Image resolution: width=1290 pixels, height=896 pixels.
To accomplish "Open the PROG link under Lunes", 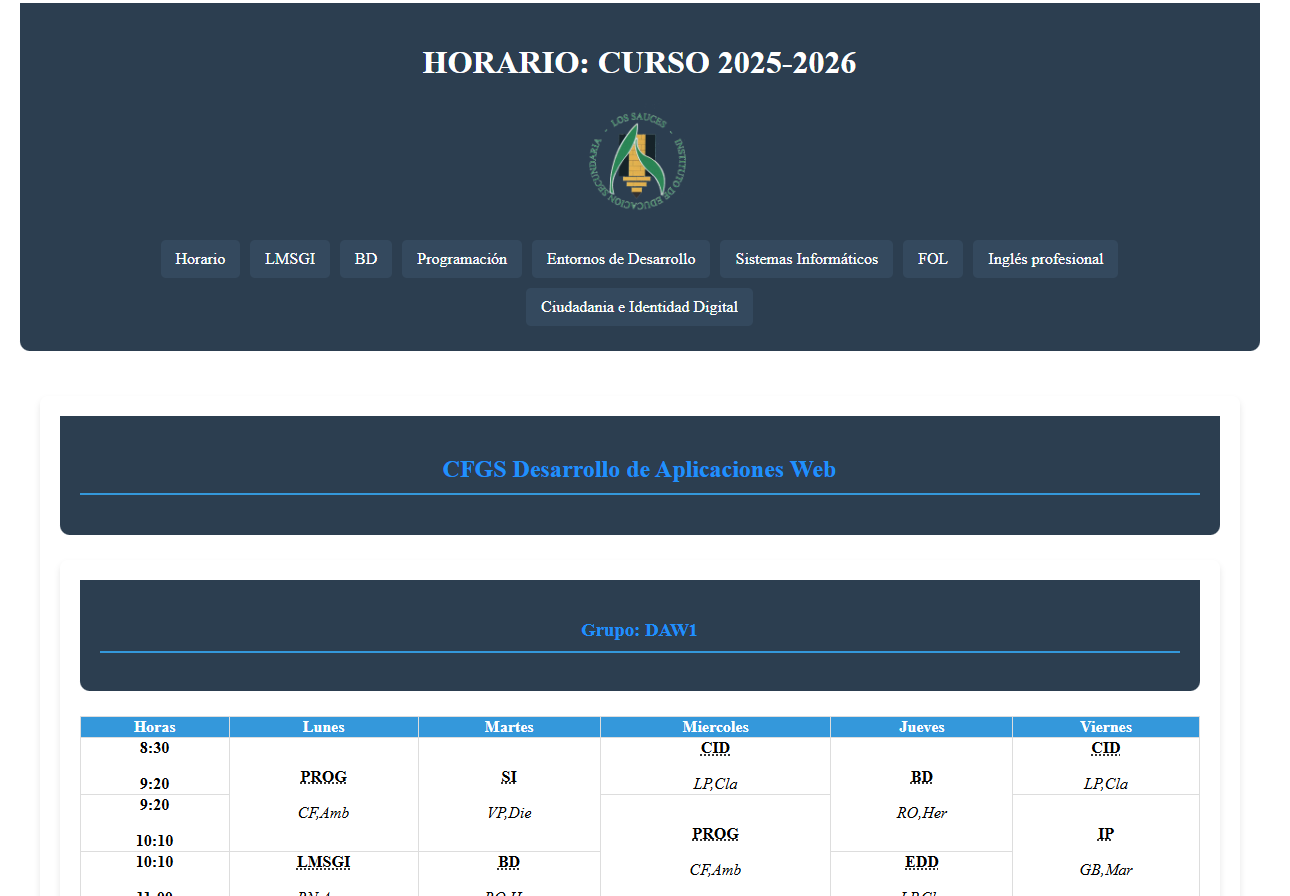I will tap(322, 776).
